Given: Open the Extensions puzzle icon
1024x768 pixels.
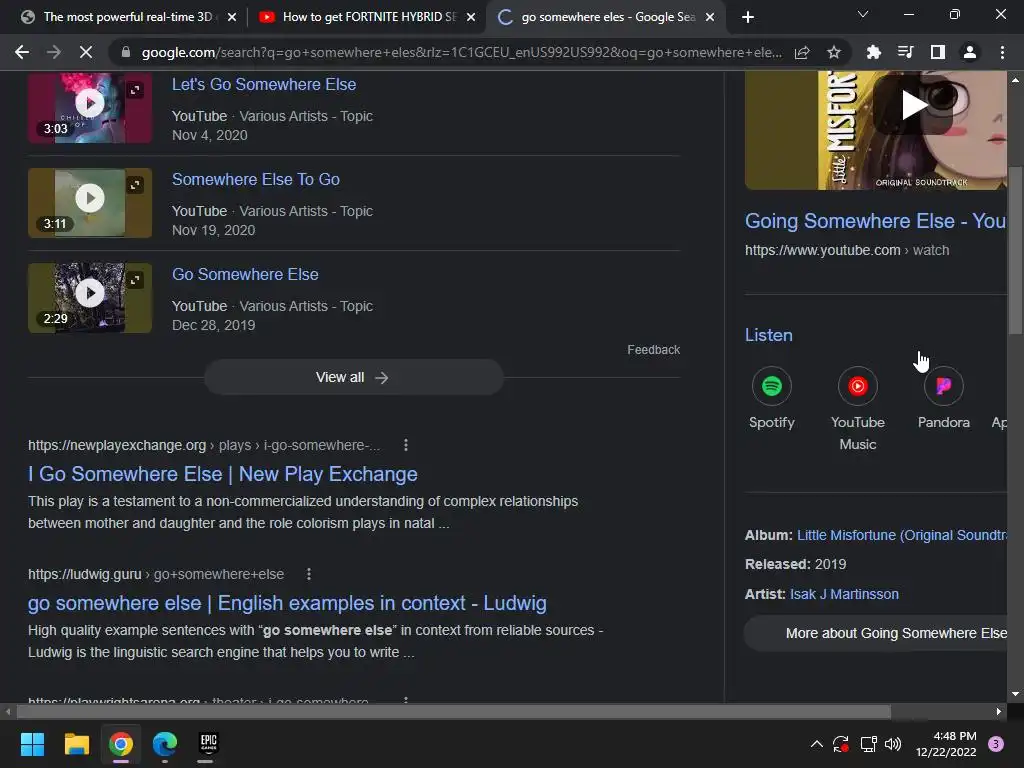Looking at the screenshot, I should click(x=873, y=52).
